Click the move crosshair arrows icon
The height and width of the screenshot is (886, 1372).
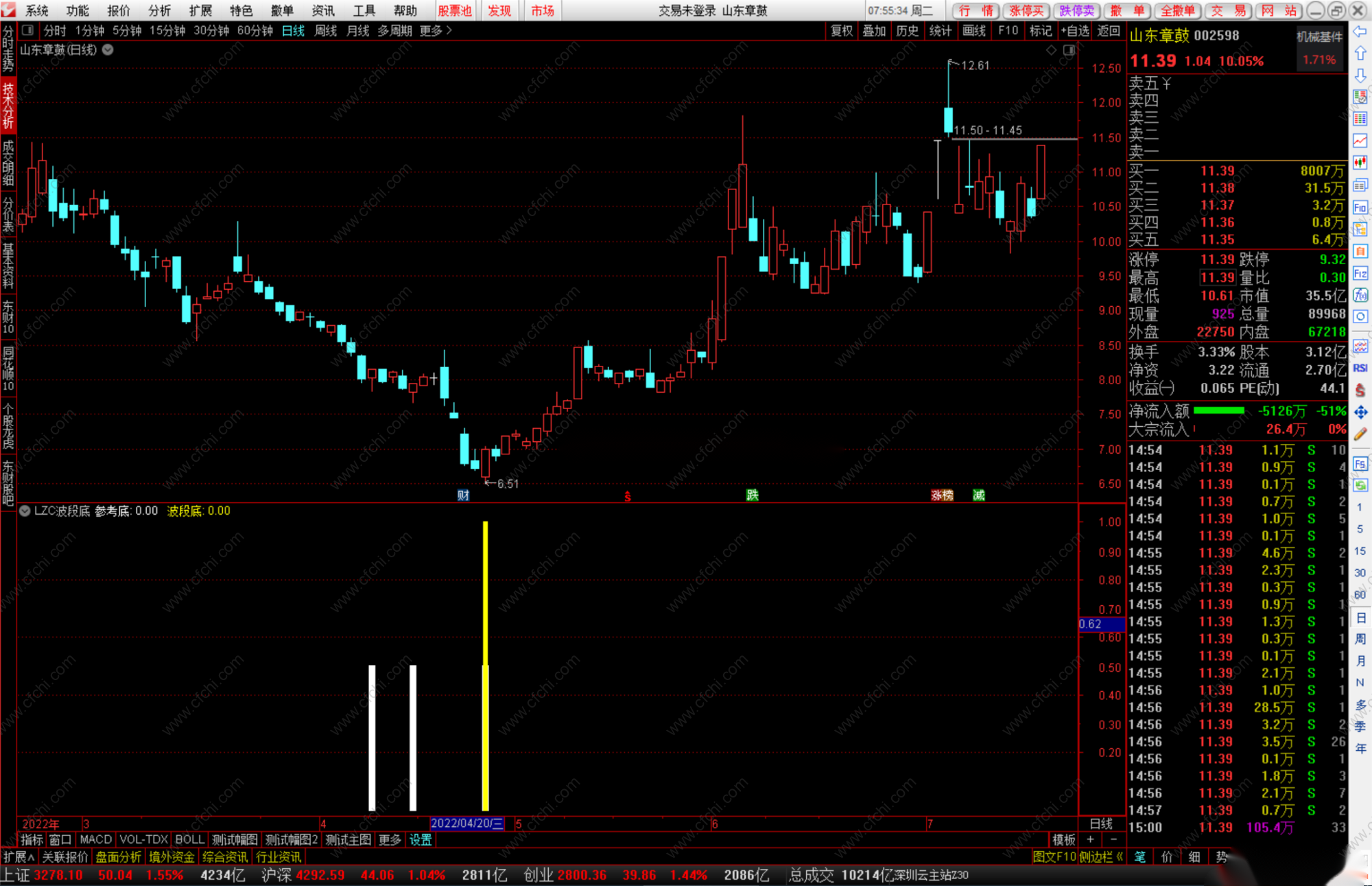tap(1360, 412)
